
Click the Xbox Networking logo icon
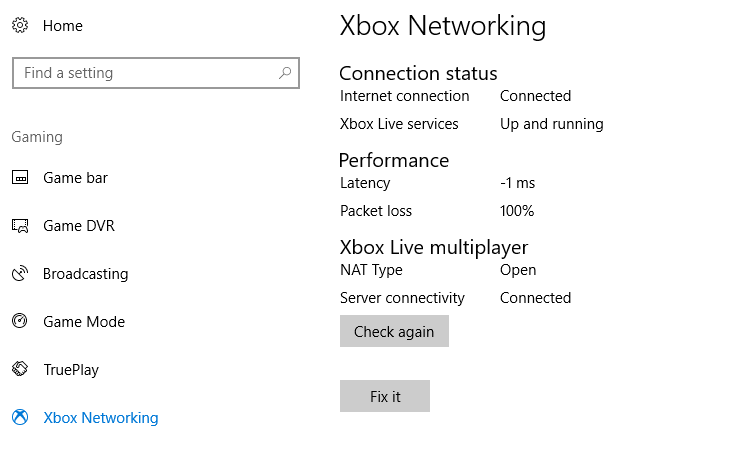[x=20, y=417]
